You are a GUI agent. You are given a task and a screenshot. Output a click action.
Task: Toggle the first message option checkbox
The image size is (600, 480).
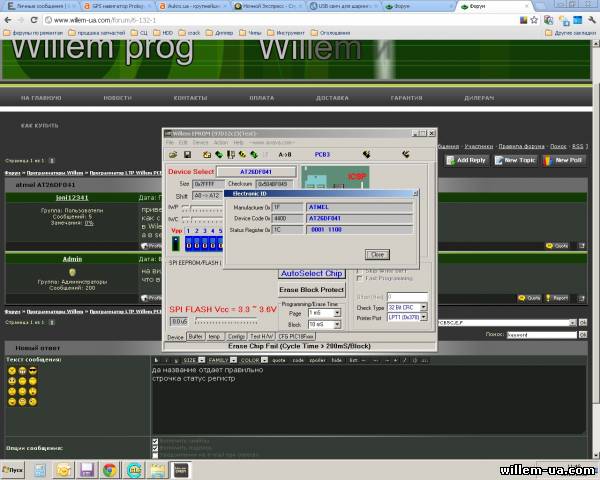[x=154, y=440]
